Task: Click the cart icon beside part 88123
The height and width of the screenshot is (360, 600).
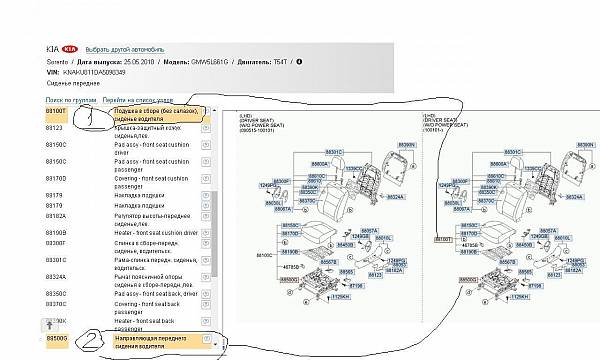Action: point(206,128)
